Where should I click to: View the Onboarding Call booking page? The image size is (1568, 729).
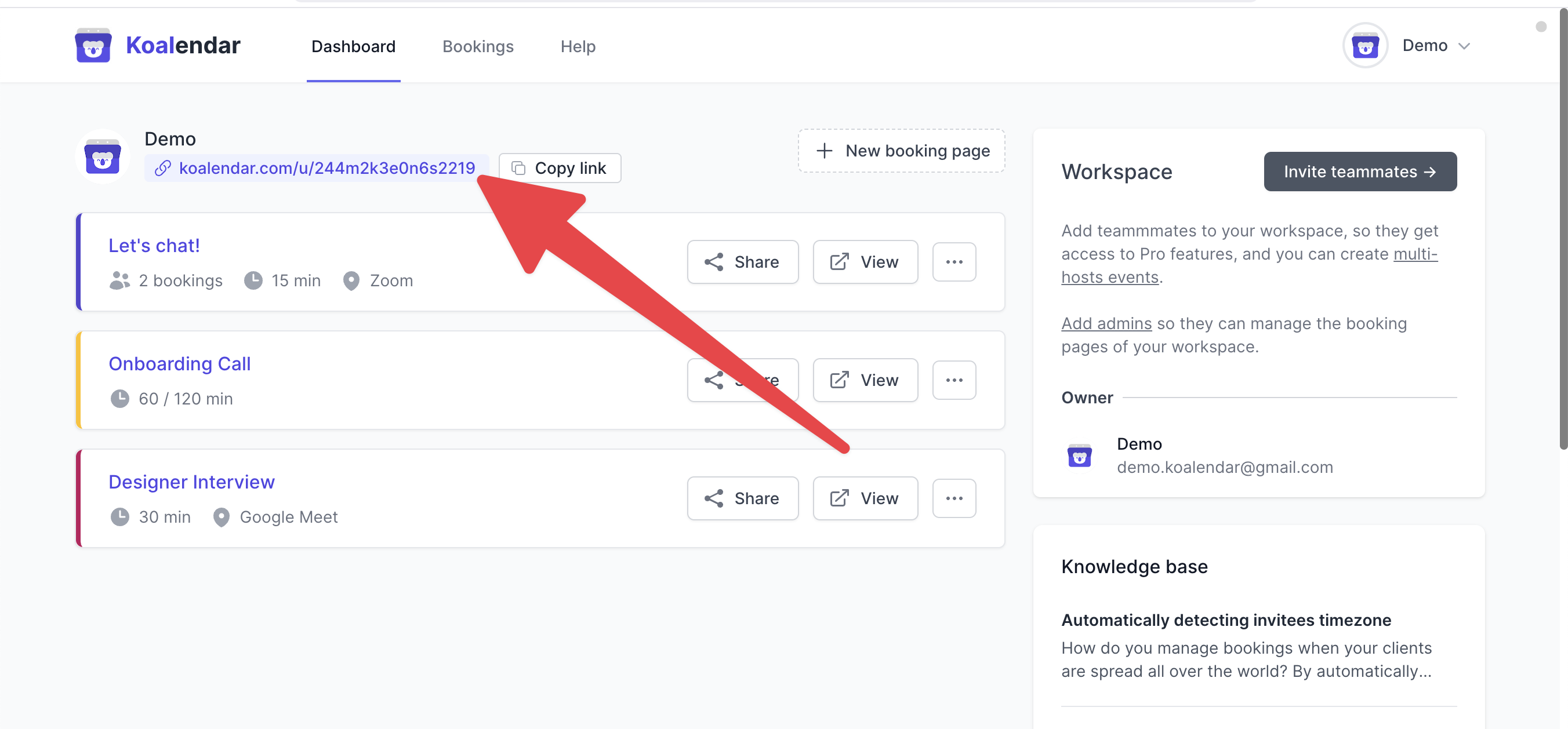[865, 380]
